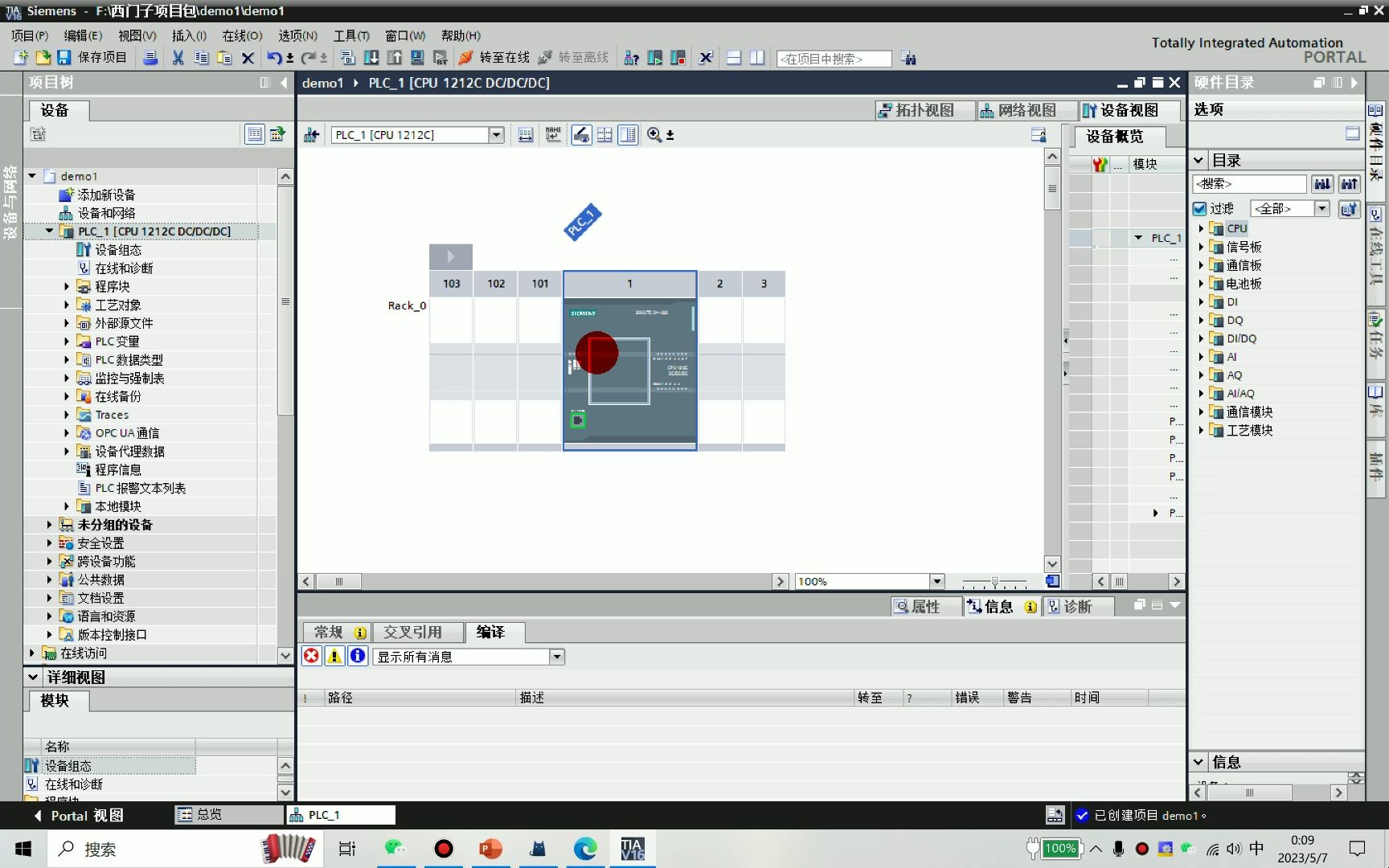The height and width of the screenshot is (868, 1389).
Task: Click the compile toolbar icon
Action: click(348, 58)
